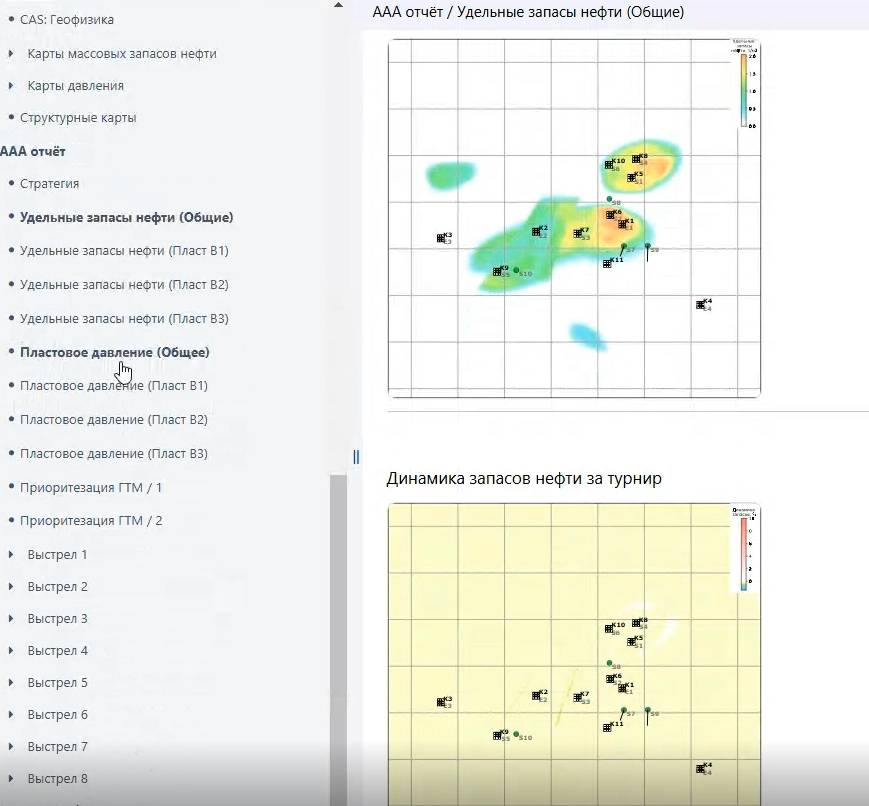
Task: Select well K2 icon on the reserves map
Action: click(x=536, y=232)
